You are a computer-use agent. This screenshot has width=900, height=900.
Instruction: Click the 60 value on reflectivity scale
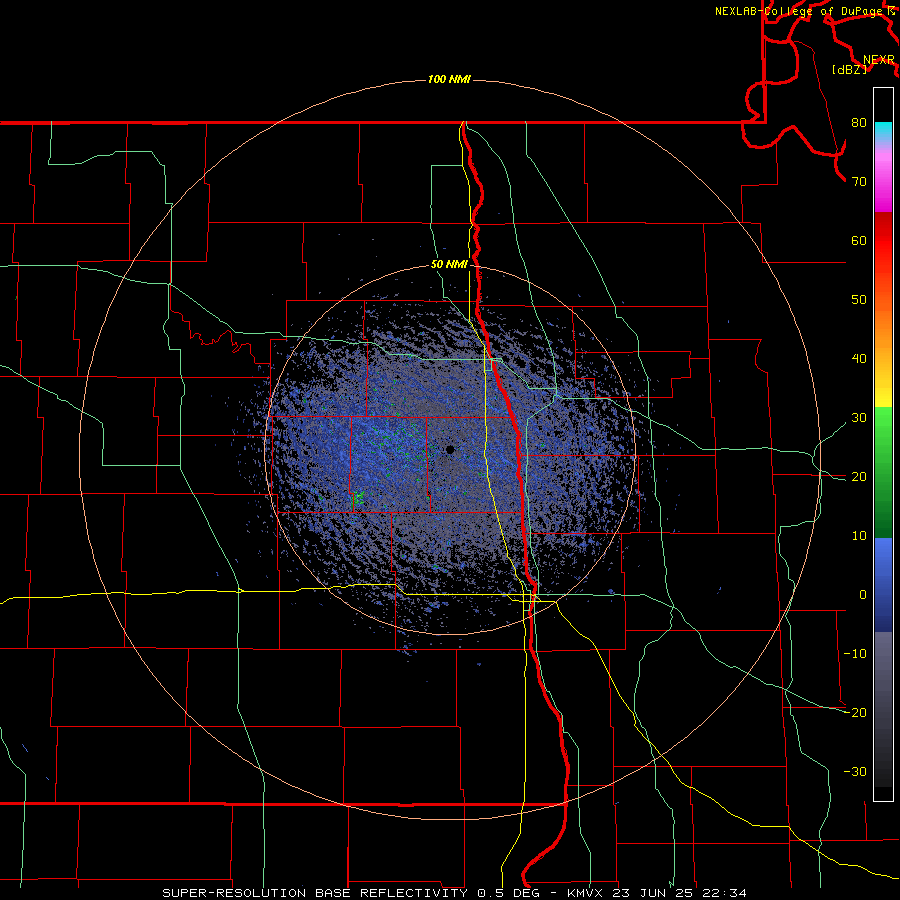[859, 240]
